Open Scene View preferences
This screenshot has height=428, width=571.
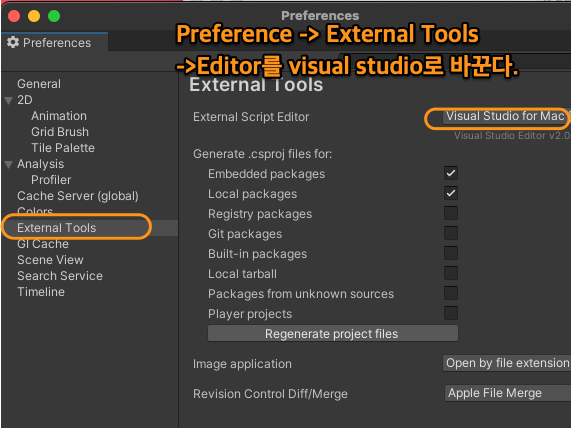click(x=50, y=260)
